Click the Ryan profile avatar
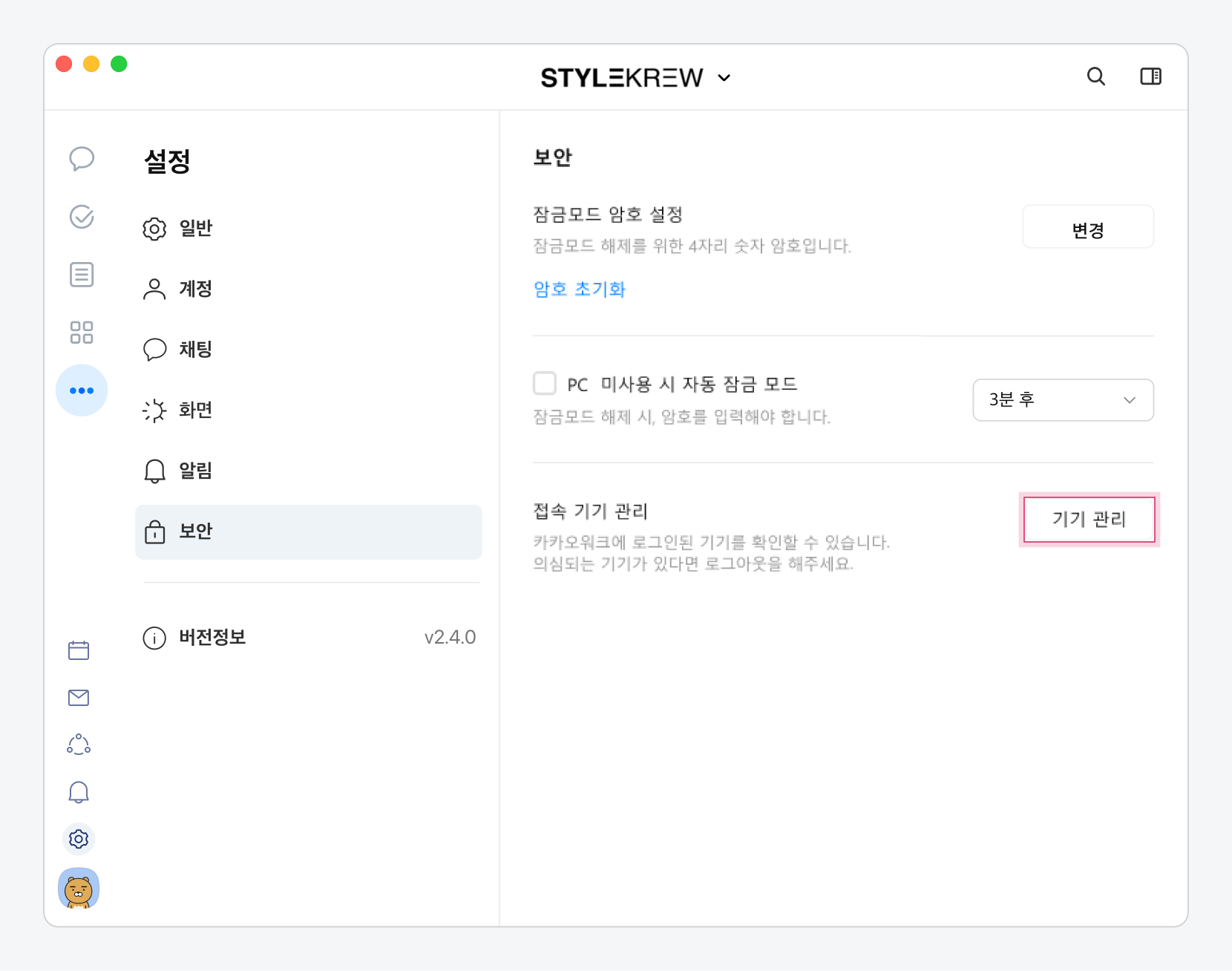This screenshot has height=971, width=1232. coord(79,889)
